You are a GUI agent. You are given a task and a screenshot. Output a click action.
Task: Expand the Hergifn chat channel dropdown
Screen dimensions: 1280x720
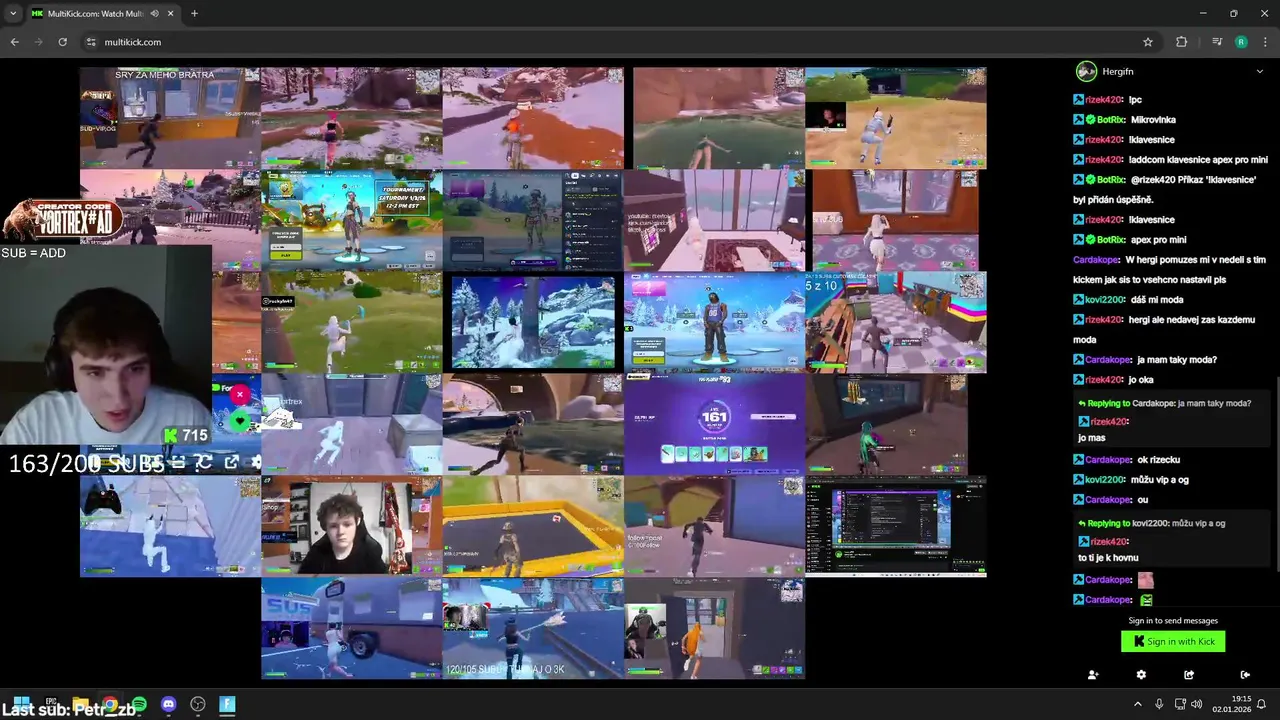[1259, 71]
